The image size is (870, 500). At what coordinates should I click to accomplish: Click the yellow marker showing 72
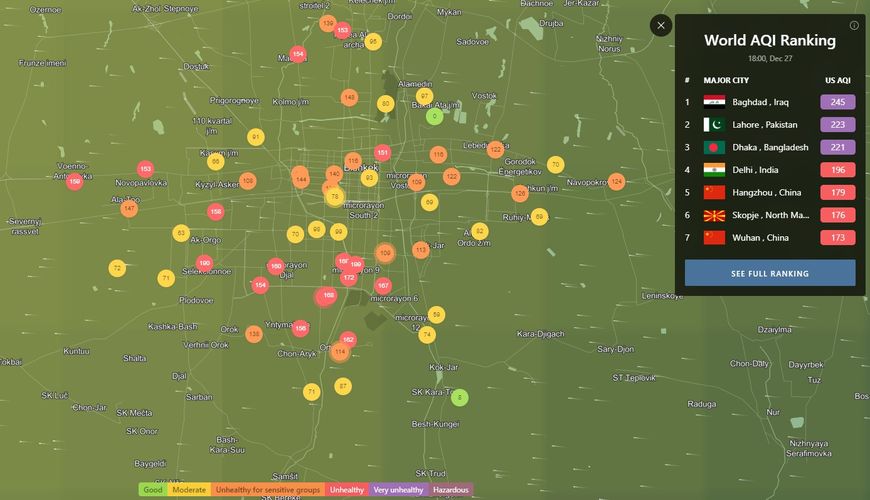coord(117,268)
